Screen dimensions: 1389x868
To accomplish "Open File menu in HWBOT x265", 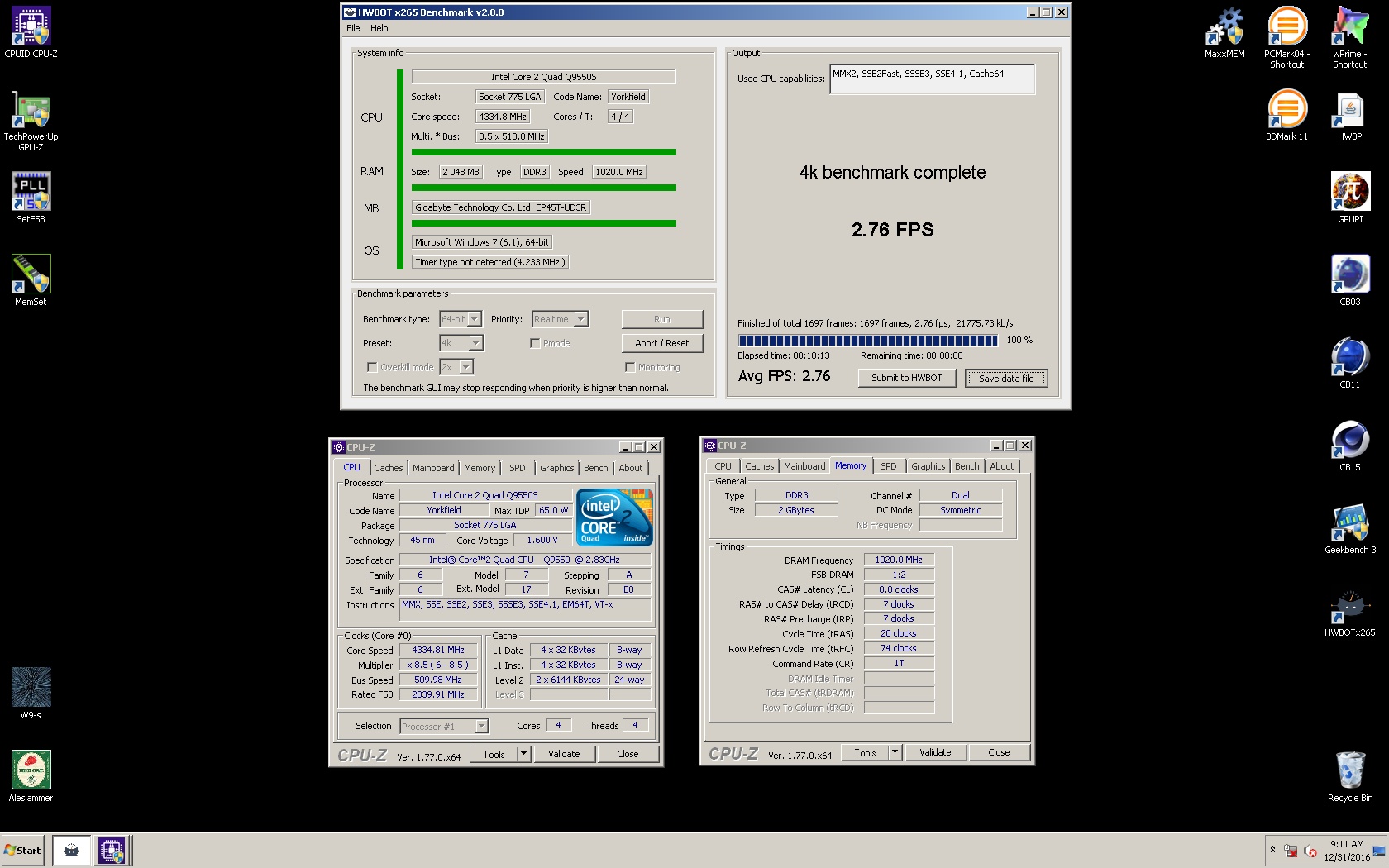I will tap(353, 28).
